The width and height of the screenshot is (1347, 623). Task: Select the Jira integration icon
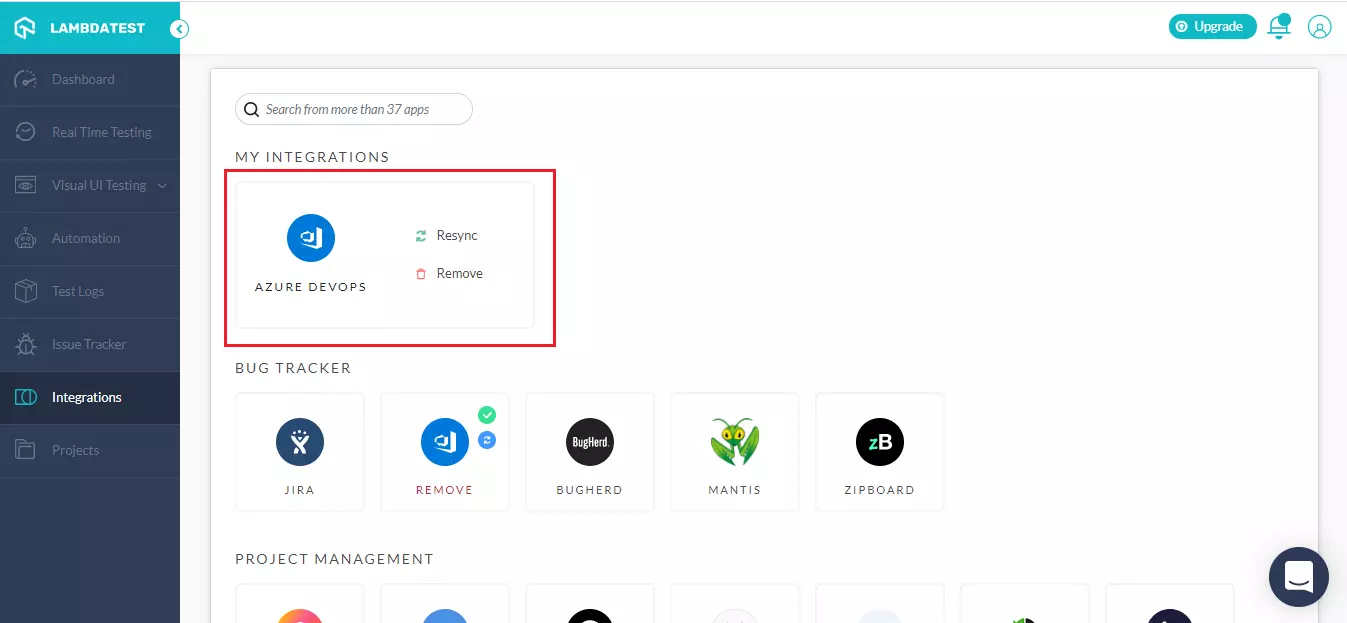(299, 441)
